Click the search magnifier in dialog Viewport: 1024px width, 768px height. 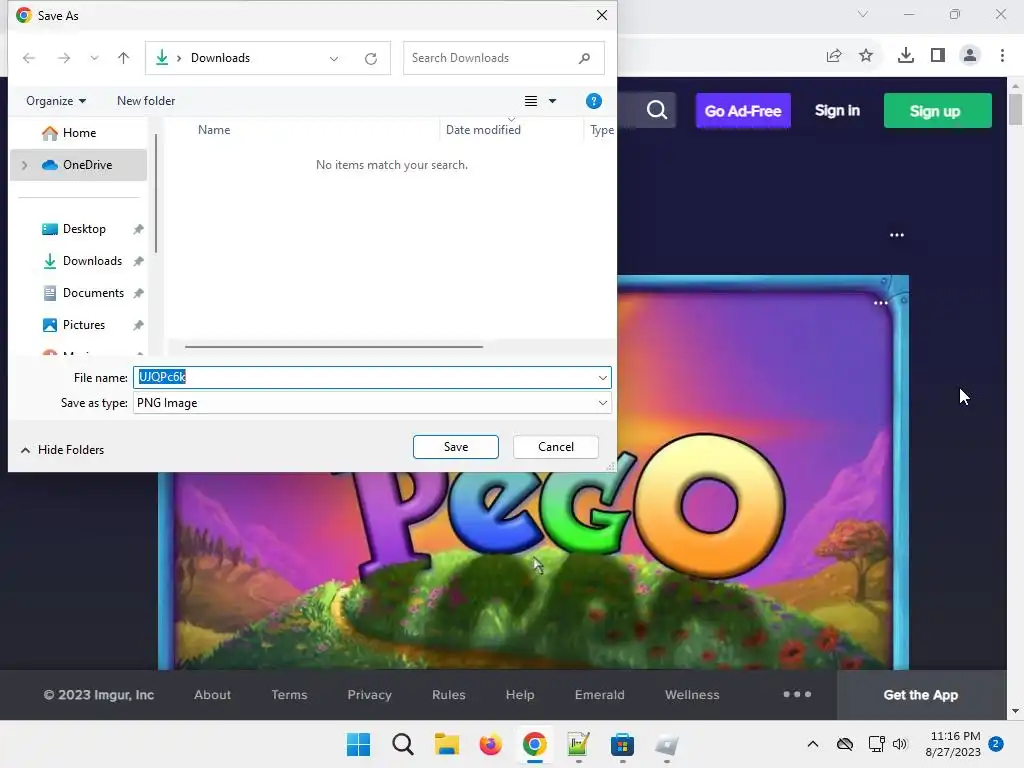click(x=584, y=58)
